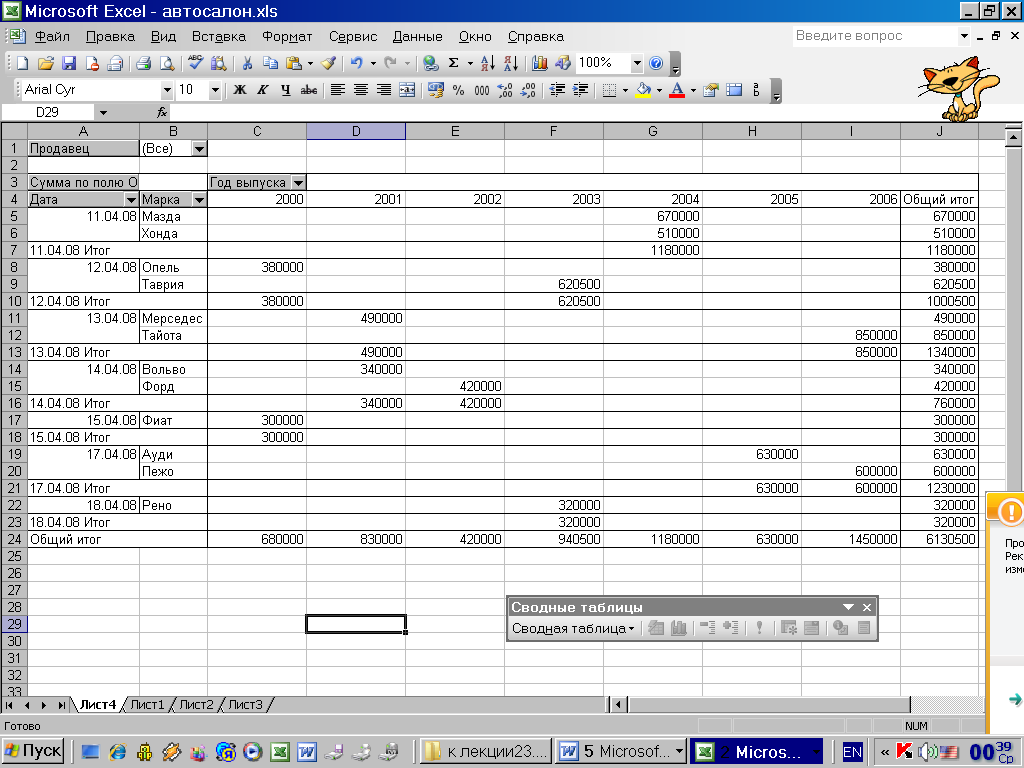Increase decimal places
Image resolution: width=1024 pixels, height=768 pixels.
[x=505, y=90]
